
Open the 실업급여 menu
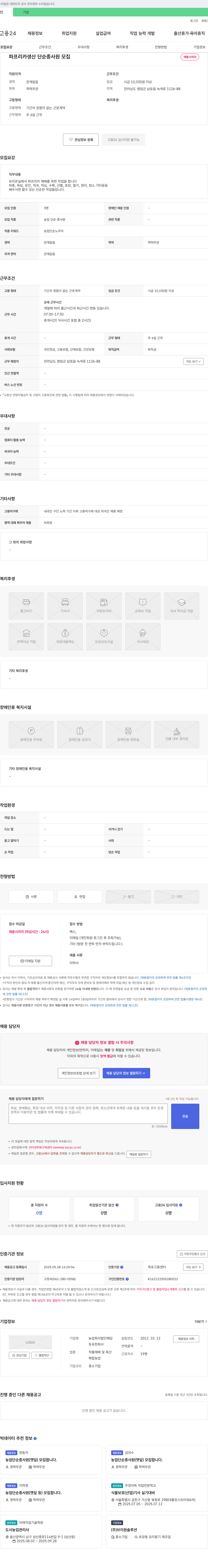coord(103,34)
